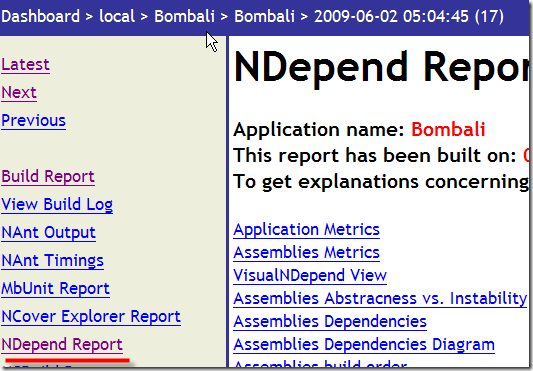Open Assemblies Abstracness vs. Instability link

[380, 299]
